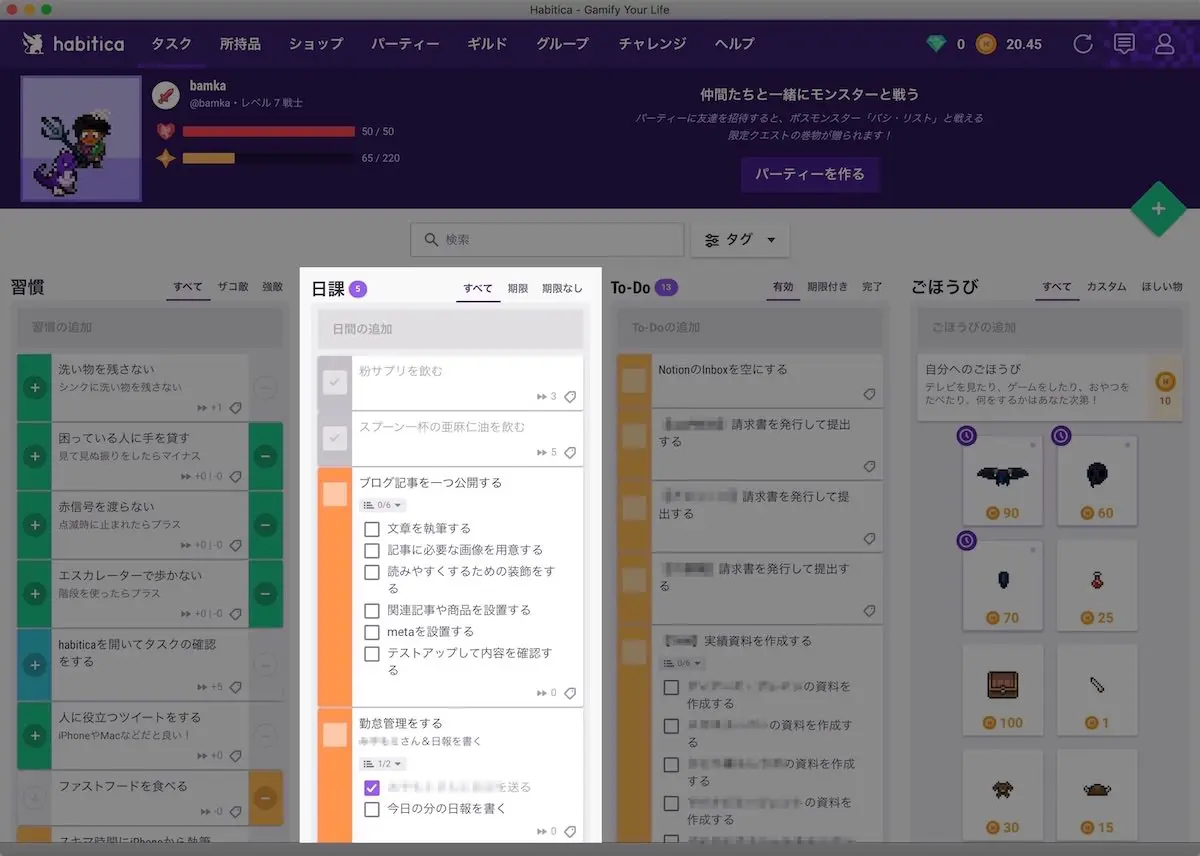This screenshot has width=1200, height=856.
Task: Check 記事に必要な画像を用意する item
Action: 372,550
